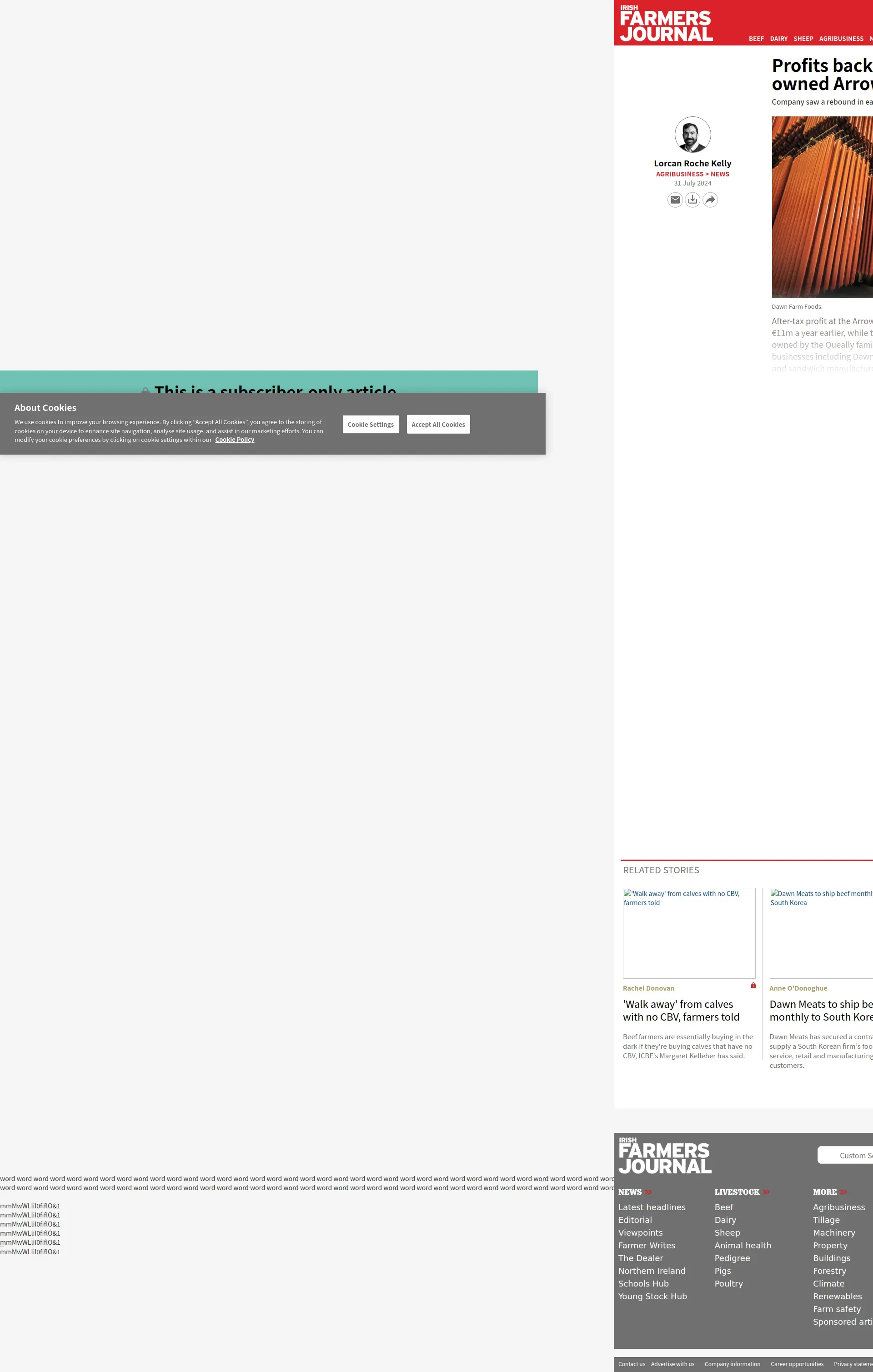Click the download article icon
873x1372 pixels.
692,200
